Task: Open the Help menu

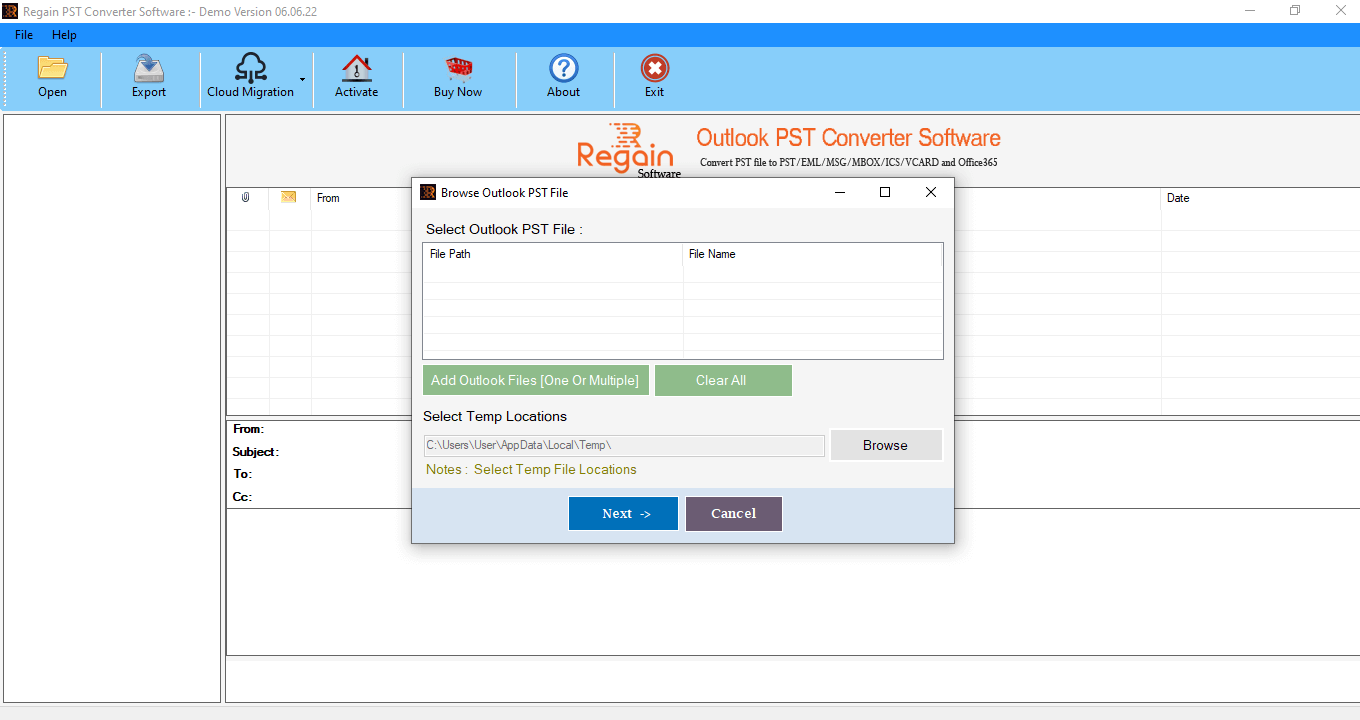Action: (64, 34)
